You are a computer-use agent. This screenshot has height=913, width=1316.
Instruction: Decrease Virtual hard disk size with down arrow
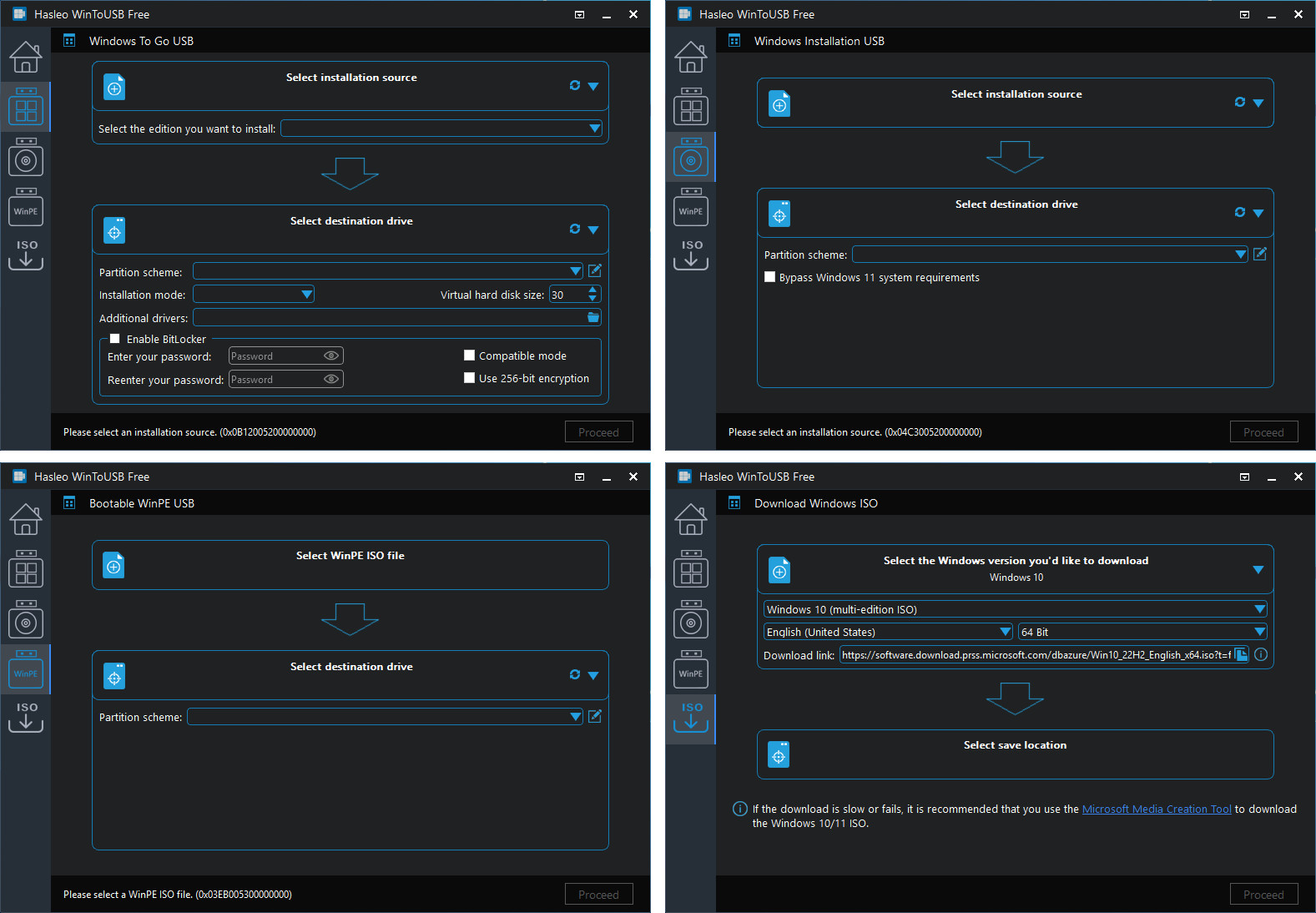[592, 298]
